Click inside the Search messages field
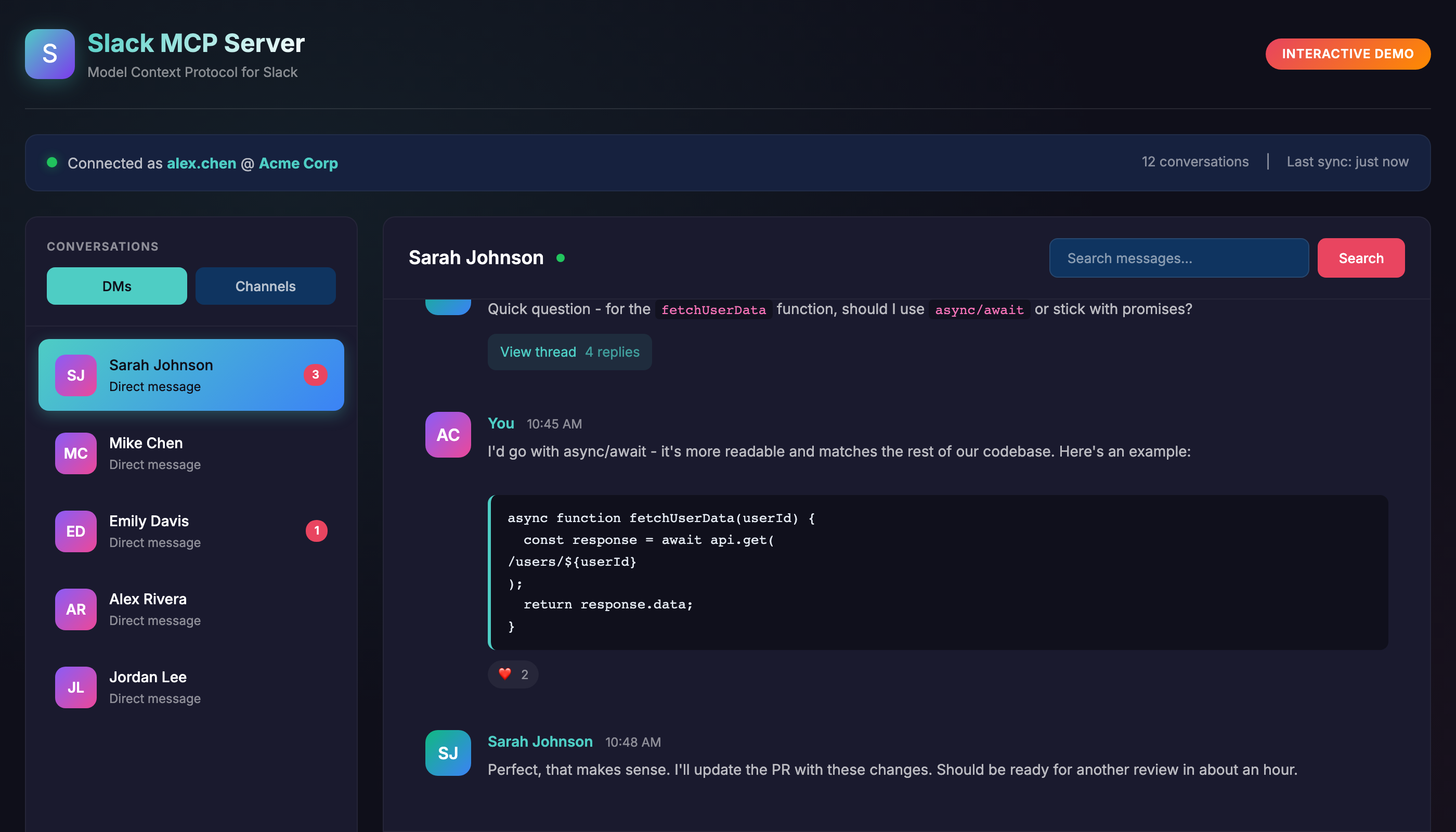This screenshot has width=1456, height=832. (x=1178, y=258)
